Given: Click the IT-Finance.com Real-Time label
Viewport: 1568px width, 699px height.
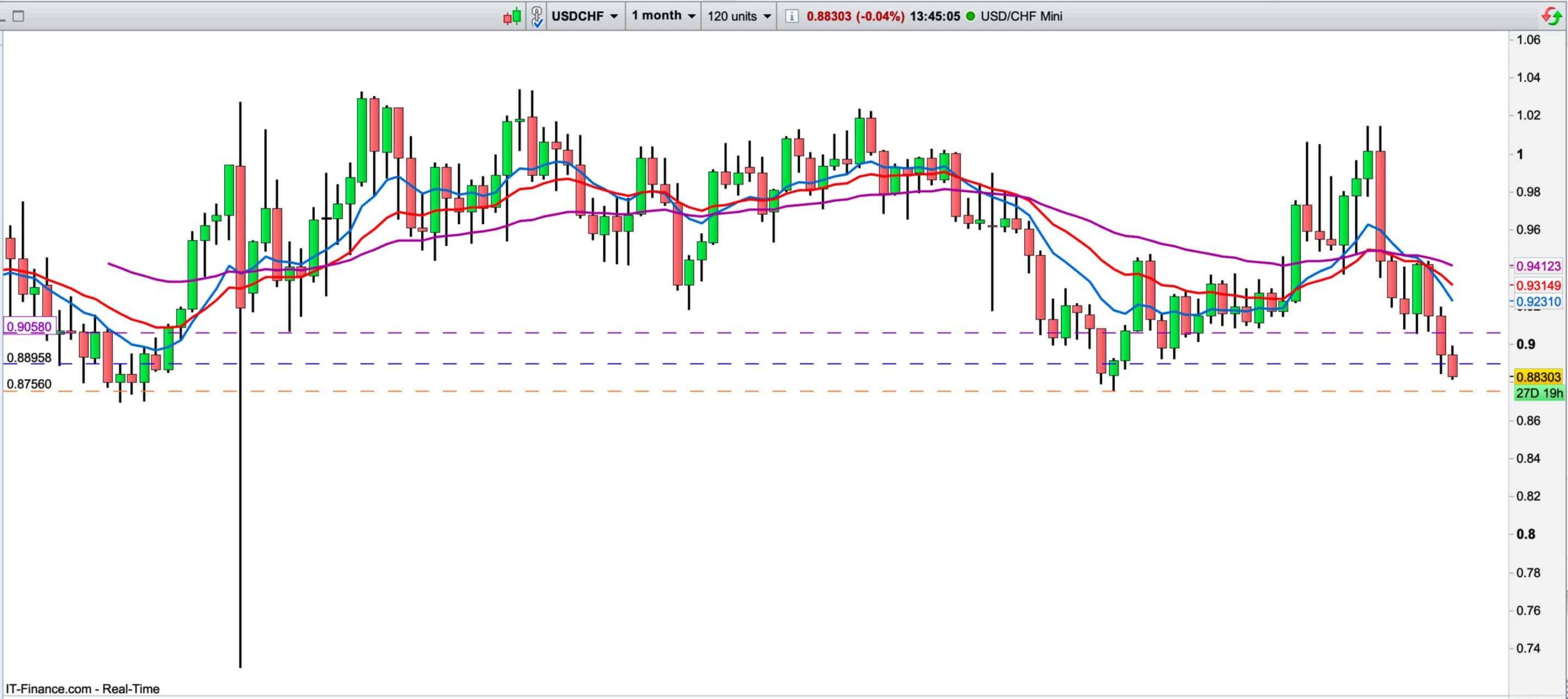Looking at the screenshot, I should coord(83,689).
